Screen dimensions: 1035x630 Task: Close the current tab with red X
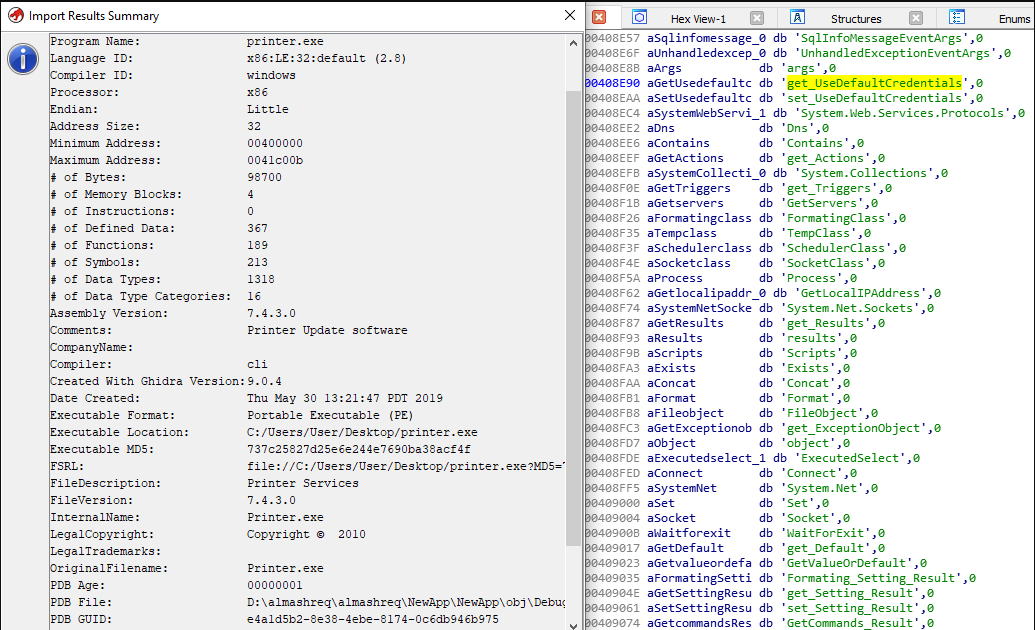coord(599,18)
